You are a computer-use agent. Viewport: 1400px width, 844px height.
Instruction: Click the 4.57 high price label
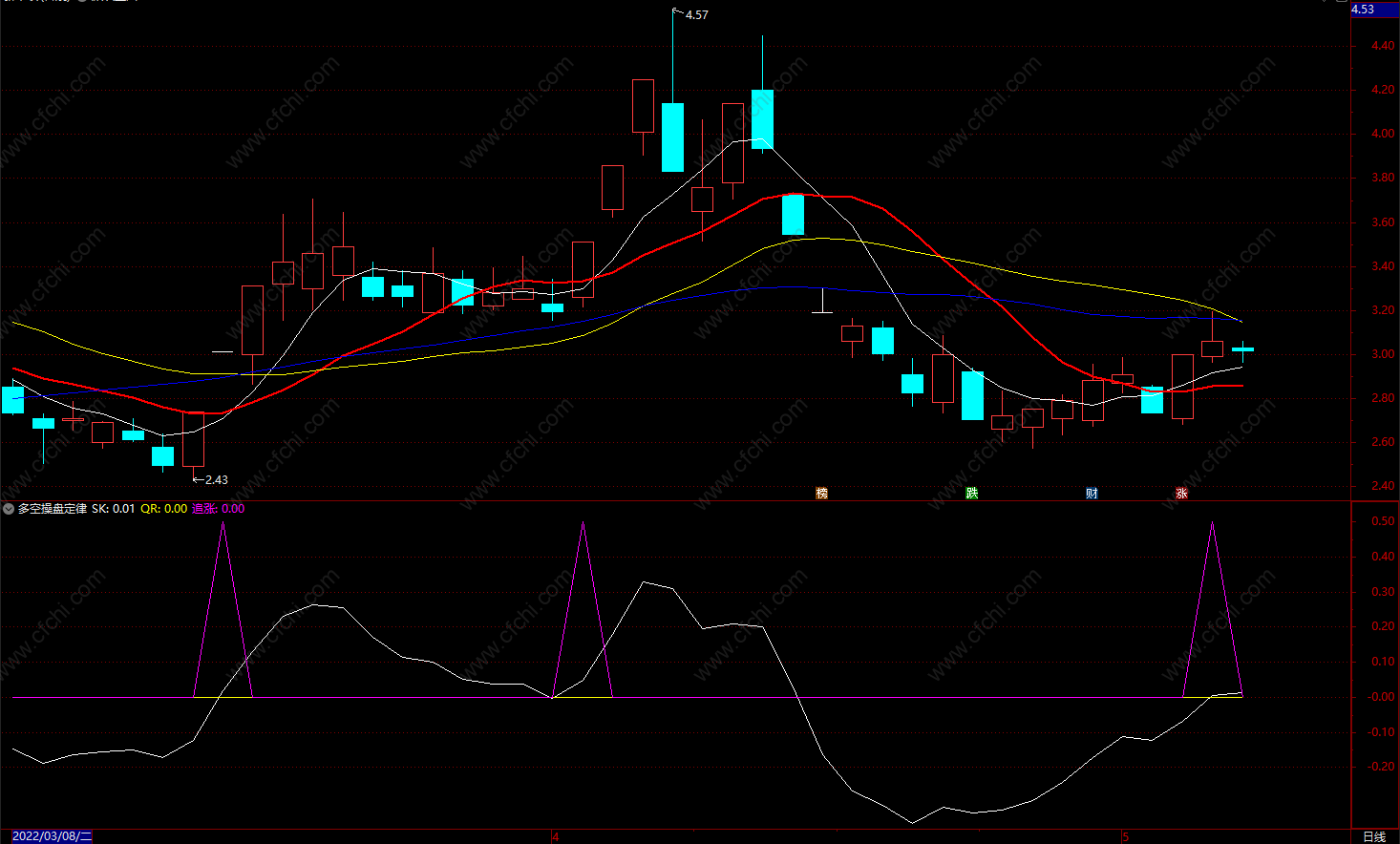point(697,15)
